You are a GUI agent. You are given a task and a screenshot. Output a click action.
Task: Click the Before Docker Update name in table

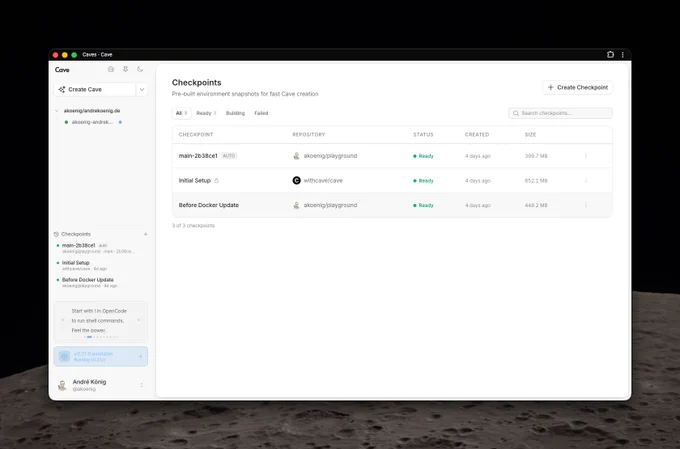209,205
